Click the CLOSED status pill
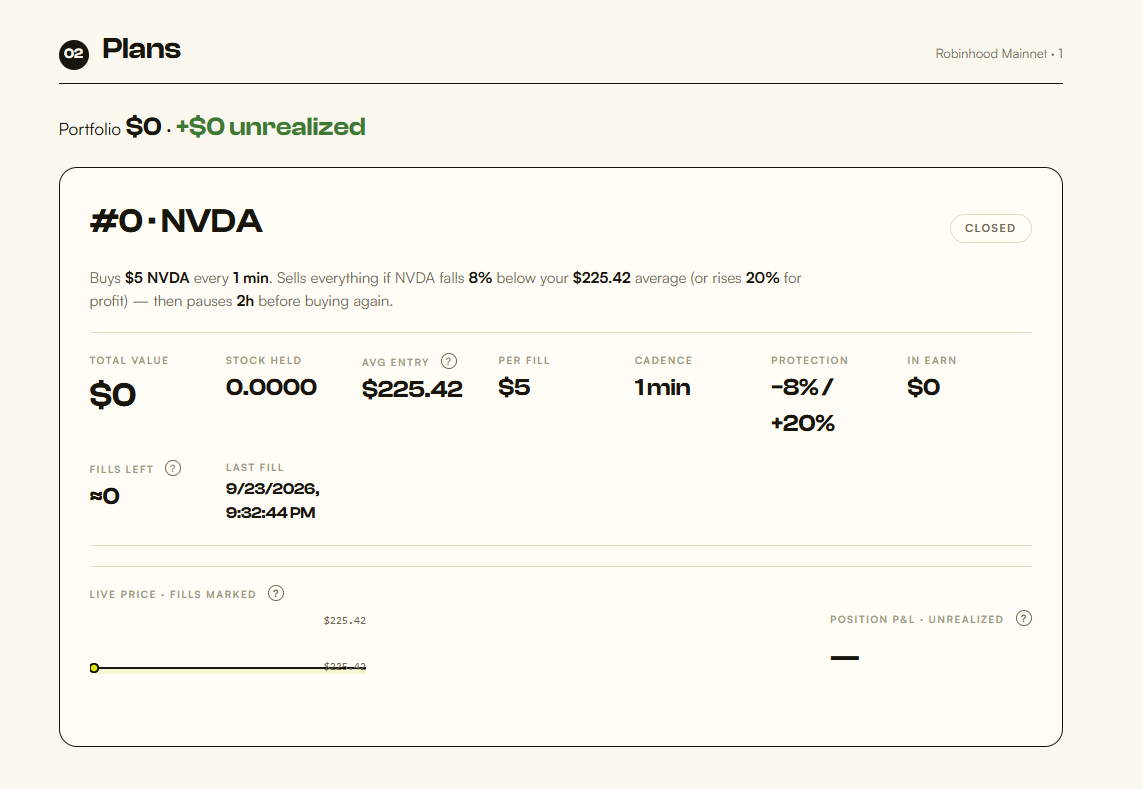This screenshot has width=1143, height=789. click(x=991, y=228)
